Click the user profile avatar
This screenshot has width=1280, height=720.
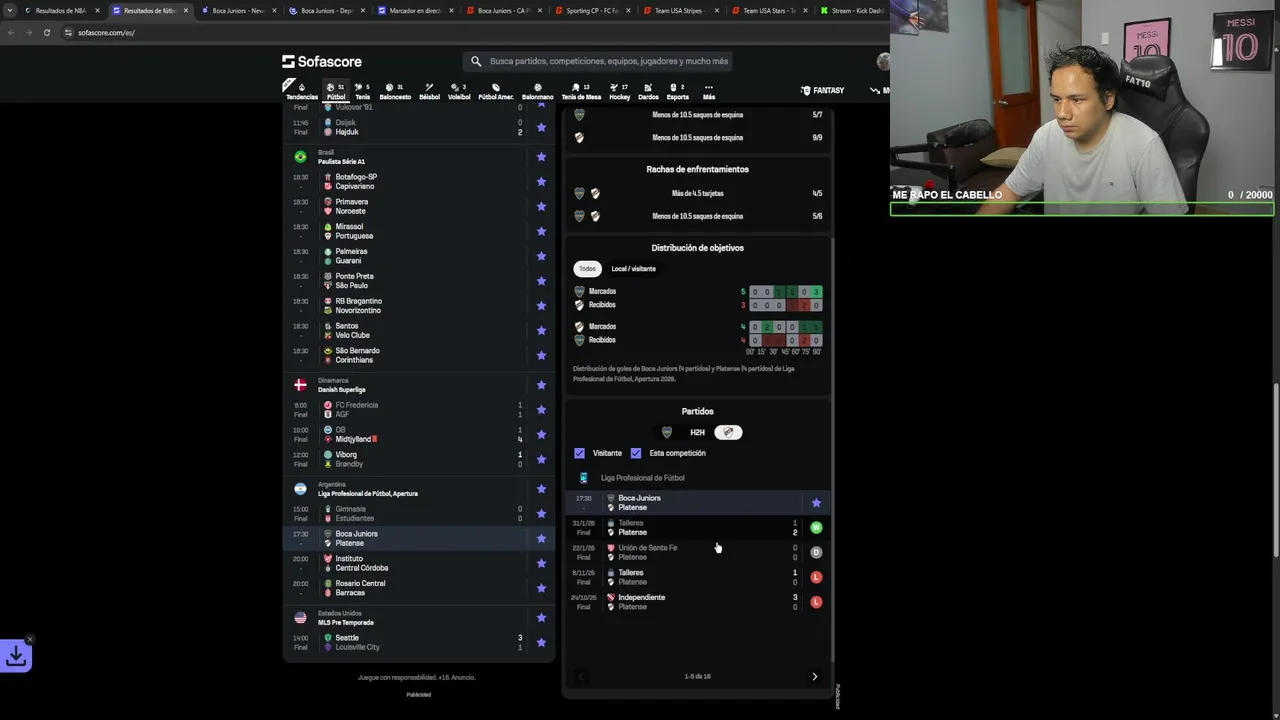[883, 61]
